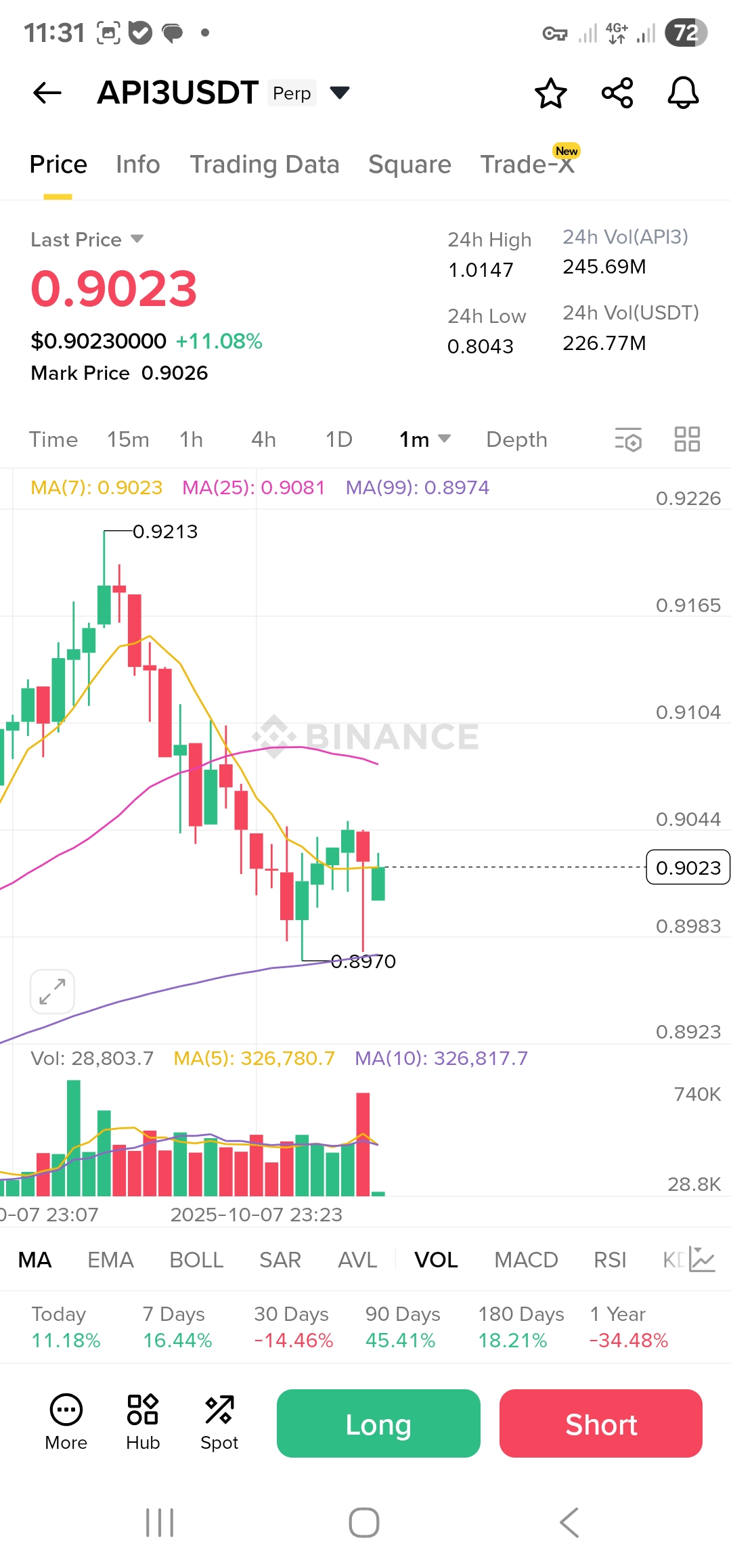Tap the four-square layout grid icon
731x1568 pixels.
click(x=687, y=439)
